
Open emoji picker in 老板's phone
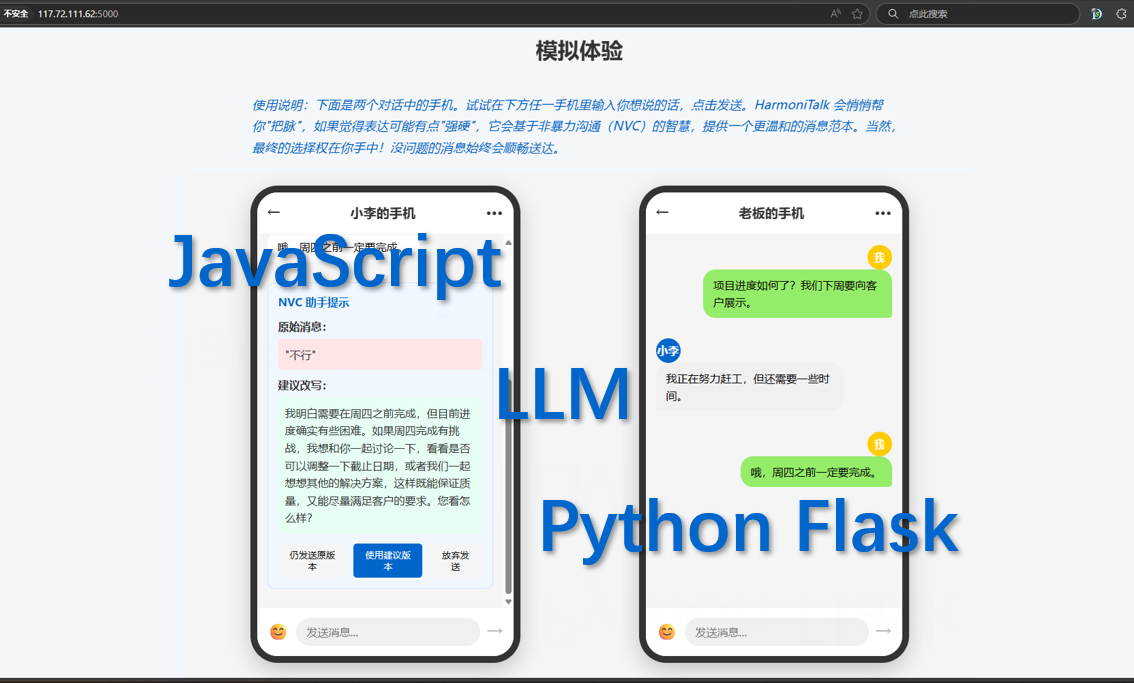tap(667, 632)
